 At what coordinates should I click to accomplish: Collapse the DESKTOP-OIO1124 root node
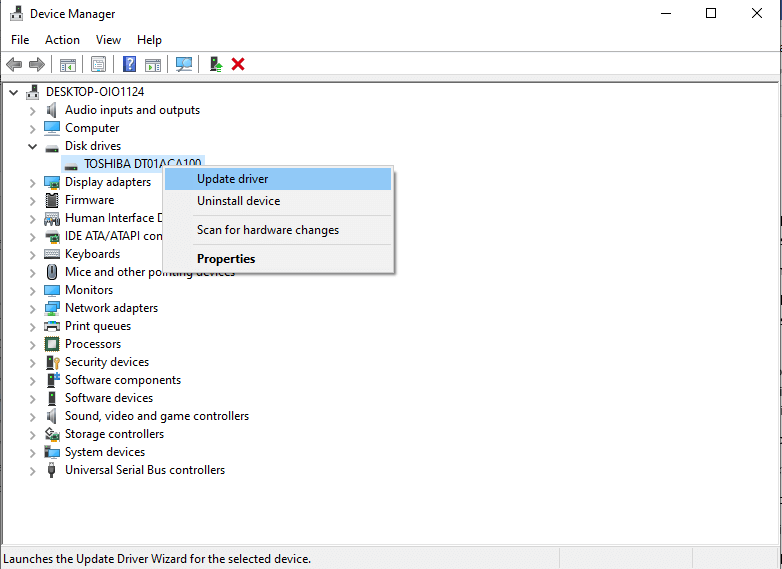[14, 92]
